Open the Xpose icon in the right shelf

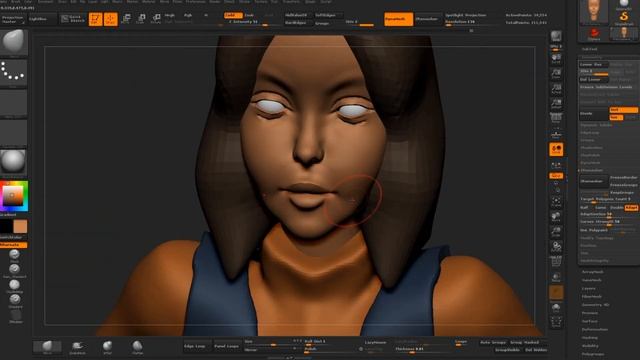tap(556, 322)
